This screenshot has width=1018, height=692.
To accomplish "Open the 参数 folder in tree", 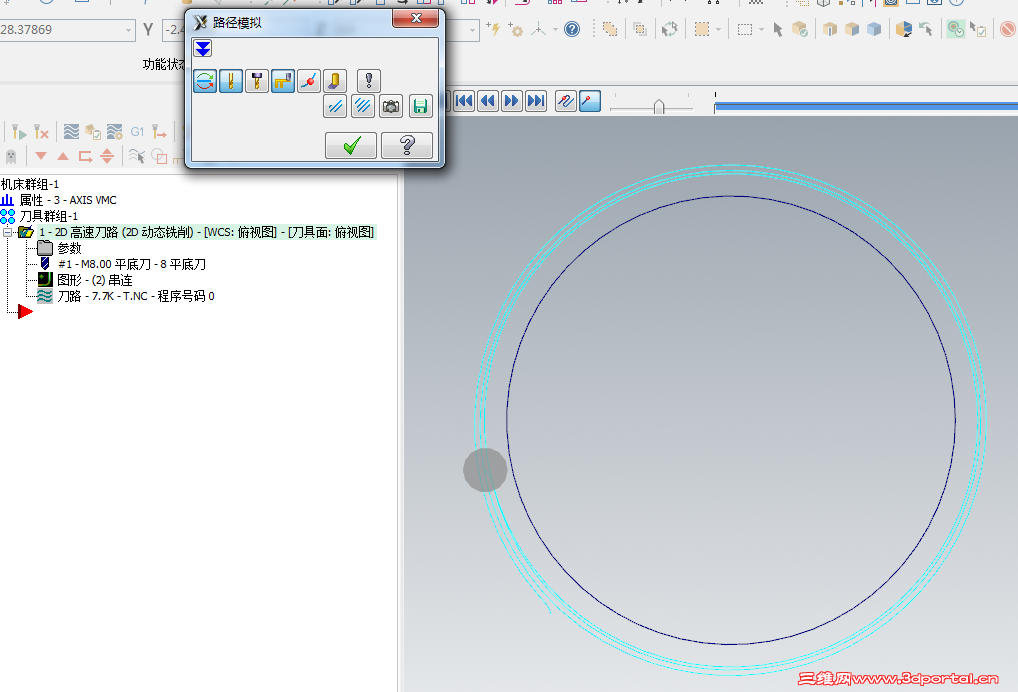I will [x=69, y=248].
